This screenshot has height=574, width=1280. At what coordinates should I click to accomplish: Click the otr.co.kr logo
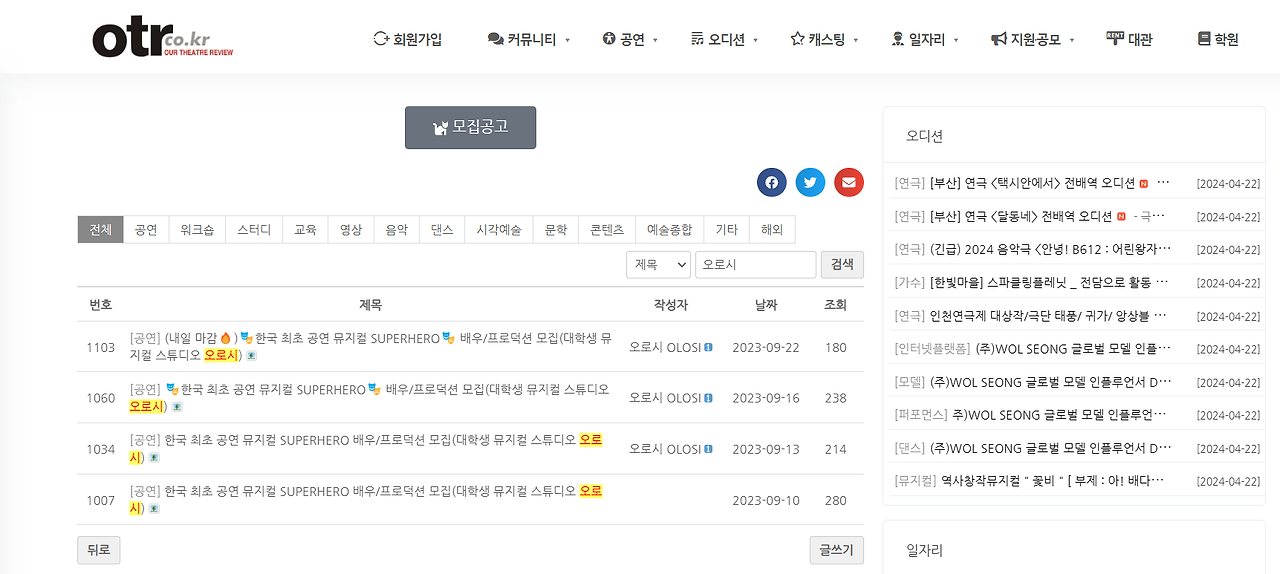tap(163, 38)
